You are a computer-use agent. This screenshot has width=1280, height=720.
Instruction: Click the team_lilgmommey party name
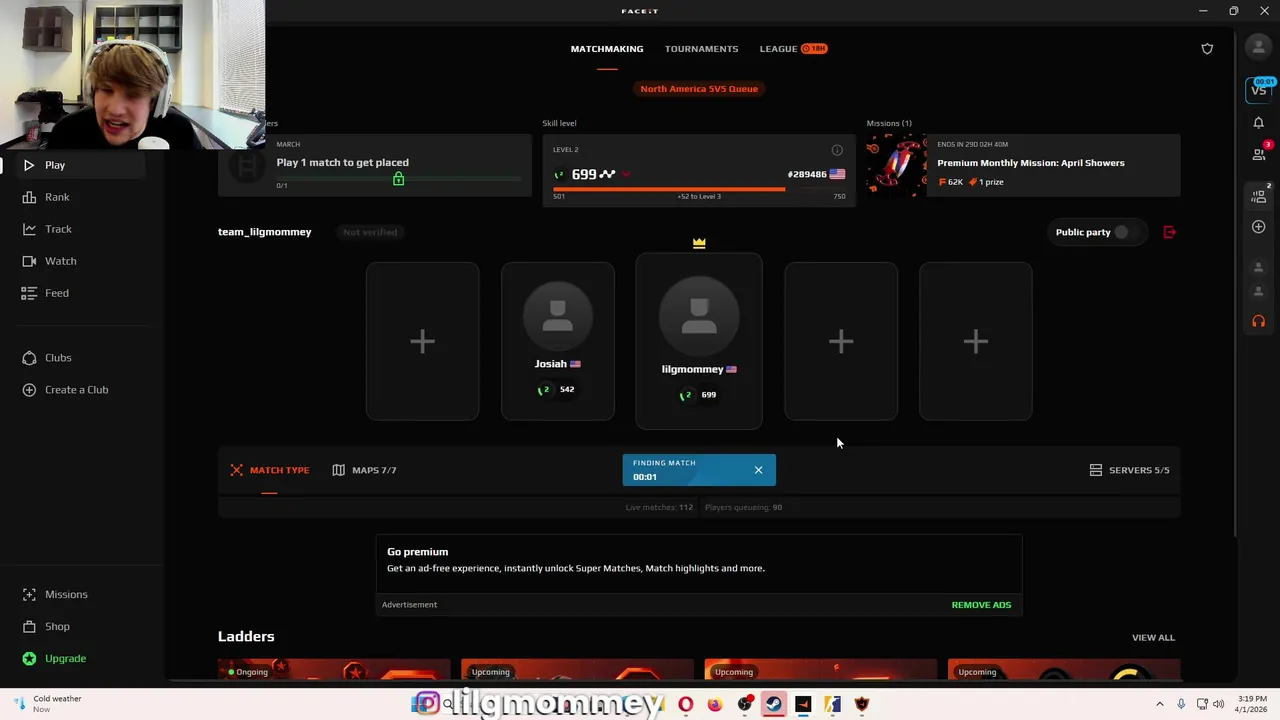coord(264,232)
